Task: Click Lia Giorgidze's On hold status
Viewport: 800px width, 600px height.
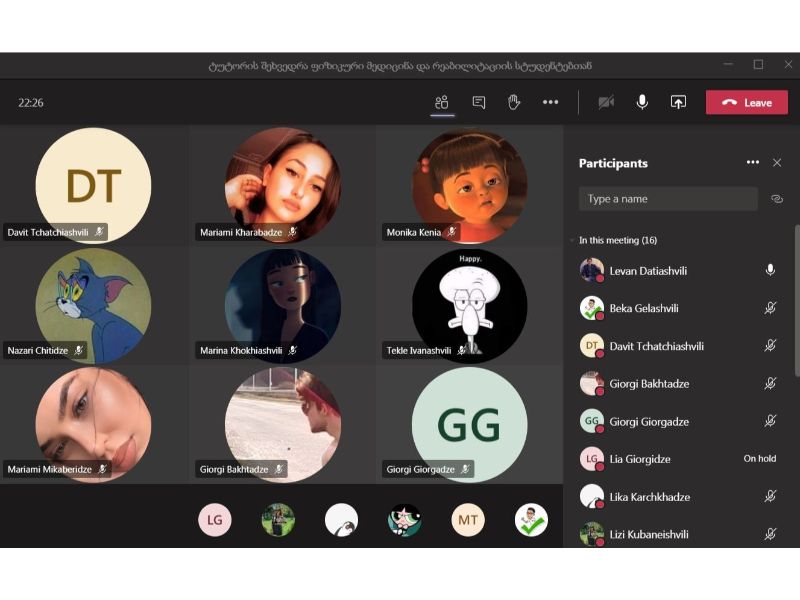Action: coord(760,459)
